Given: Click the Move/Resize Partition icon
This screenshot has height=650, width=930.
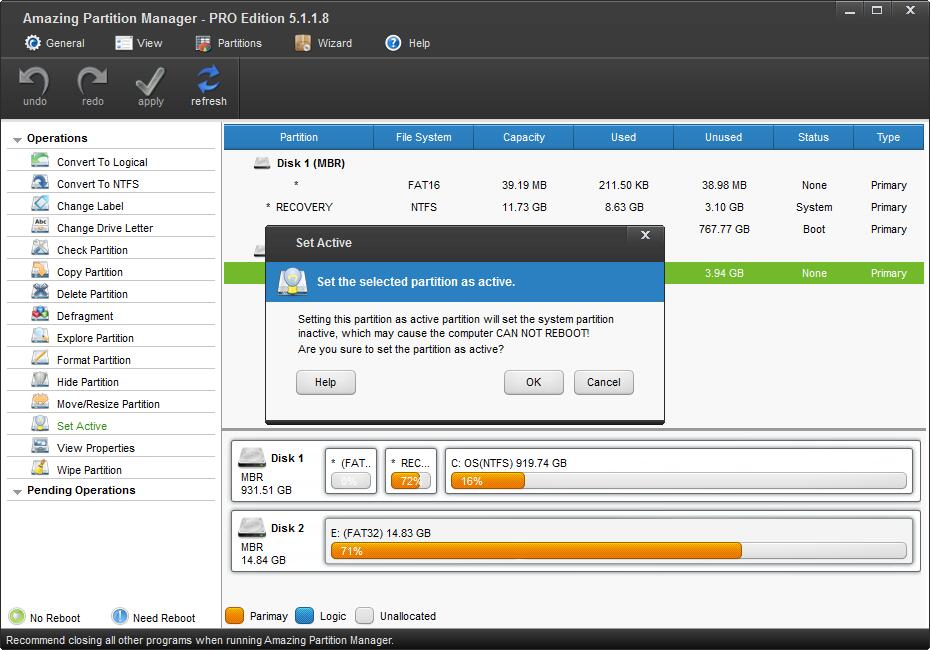Looking at the screenshot, I should [40, 402].
